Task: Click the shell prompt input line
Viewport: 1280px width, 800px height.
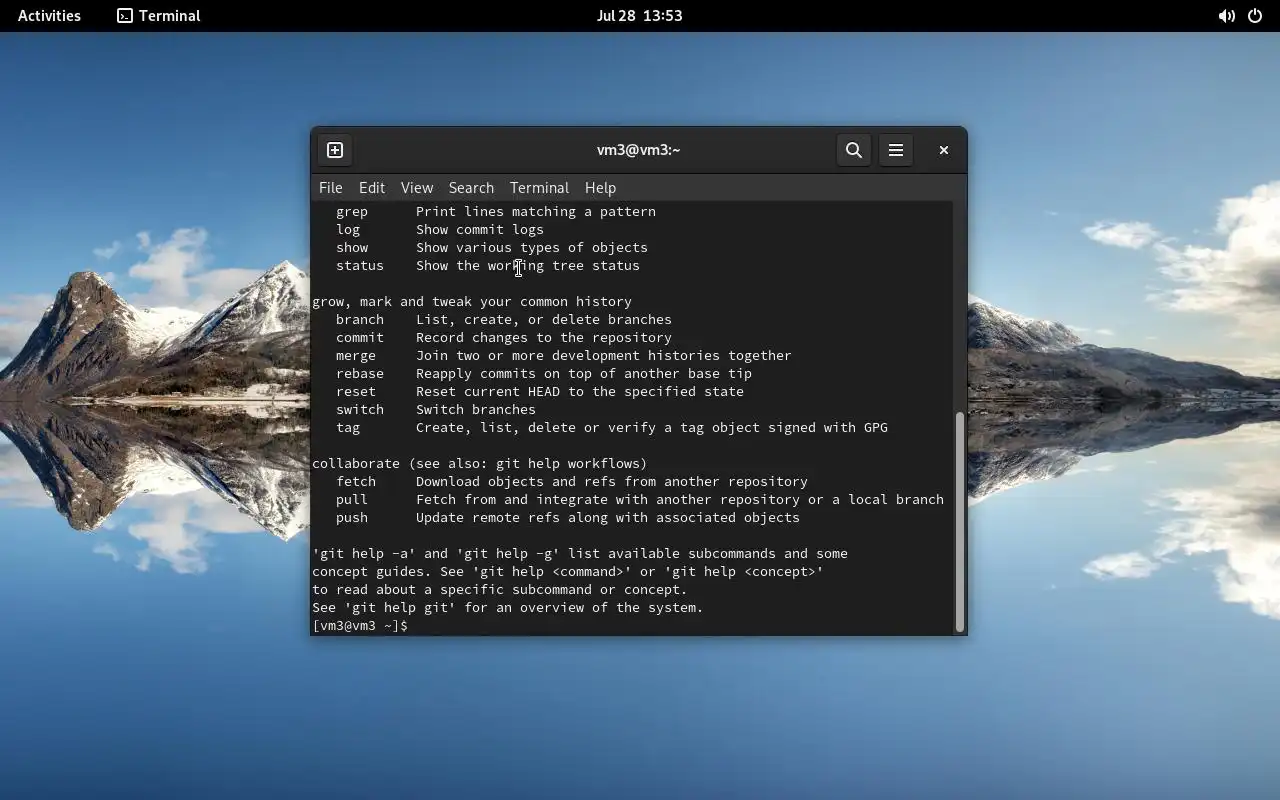Action: 631,626
